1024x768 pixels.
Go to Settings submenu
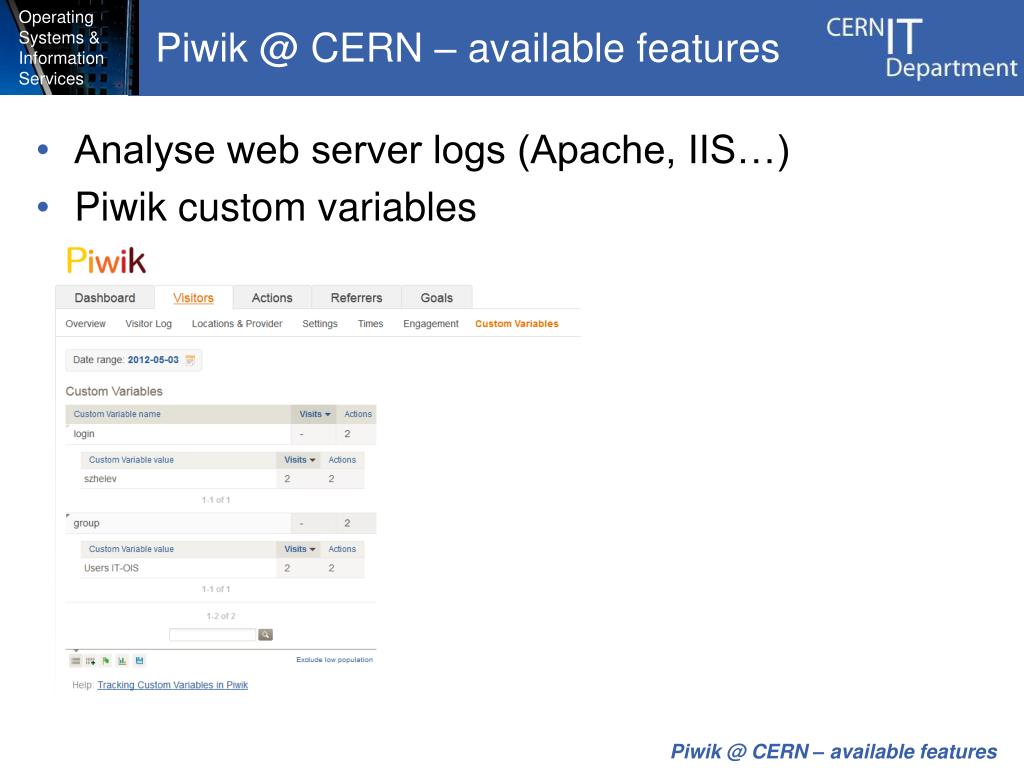coord(320,324)
